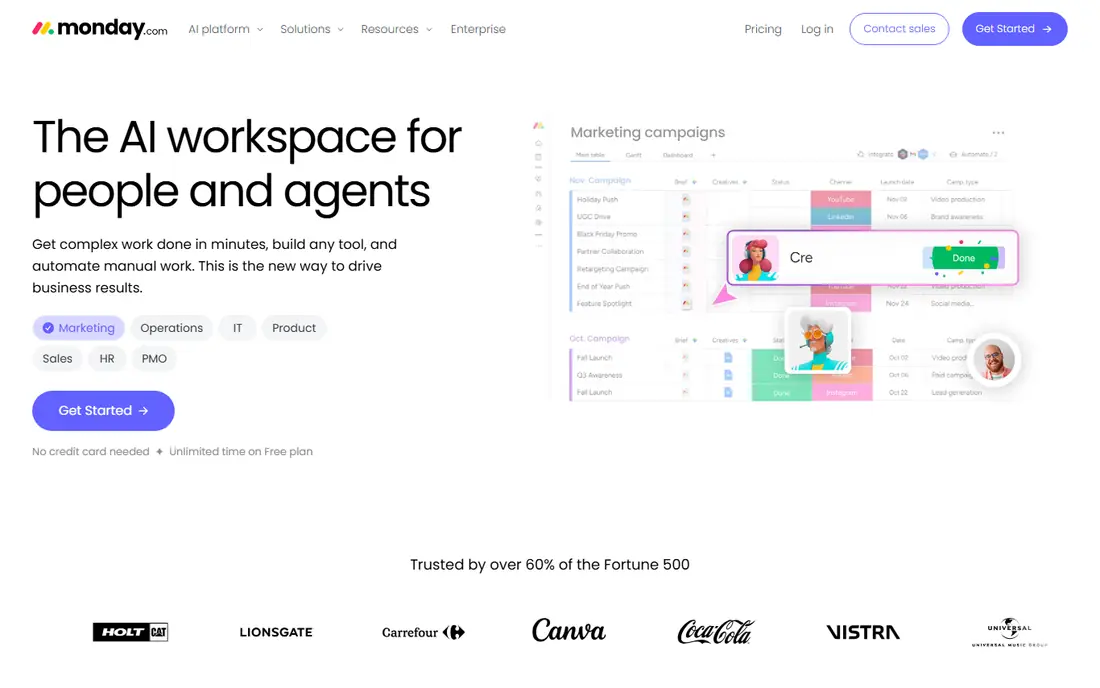Click the Canva logo
Viewport: 1100px width, 688px height.
tap(568, 630)
